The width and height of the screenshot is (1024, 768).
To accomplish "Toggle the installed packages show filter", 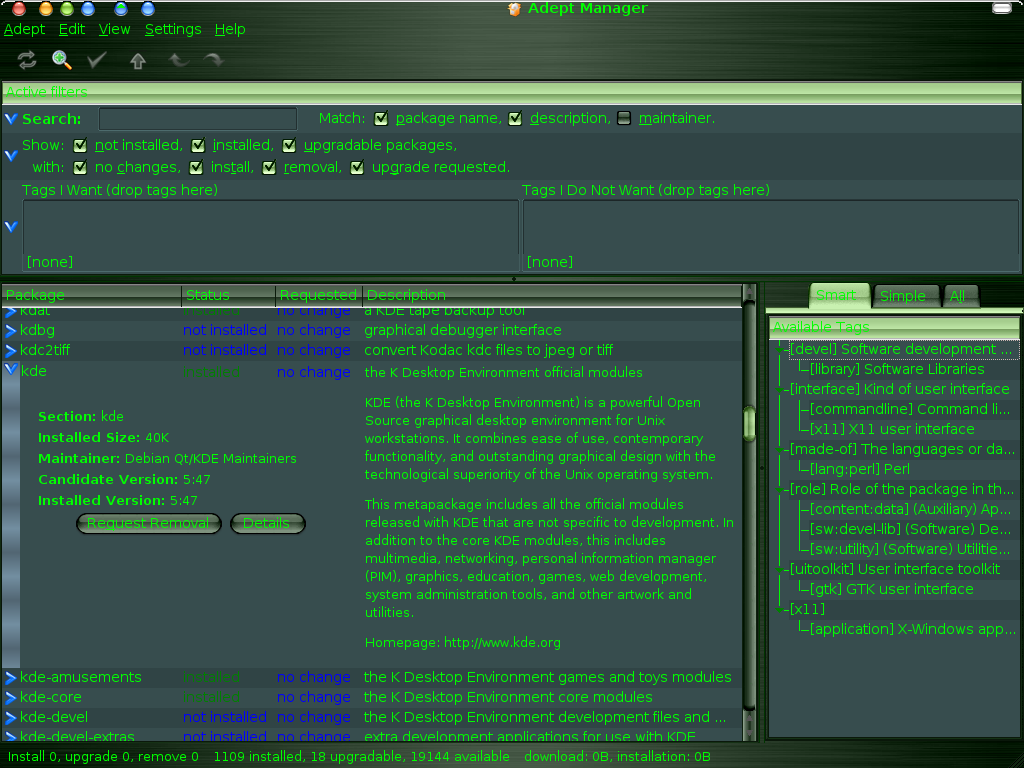I will pyautogui.click(x=198, y=146).
